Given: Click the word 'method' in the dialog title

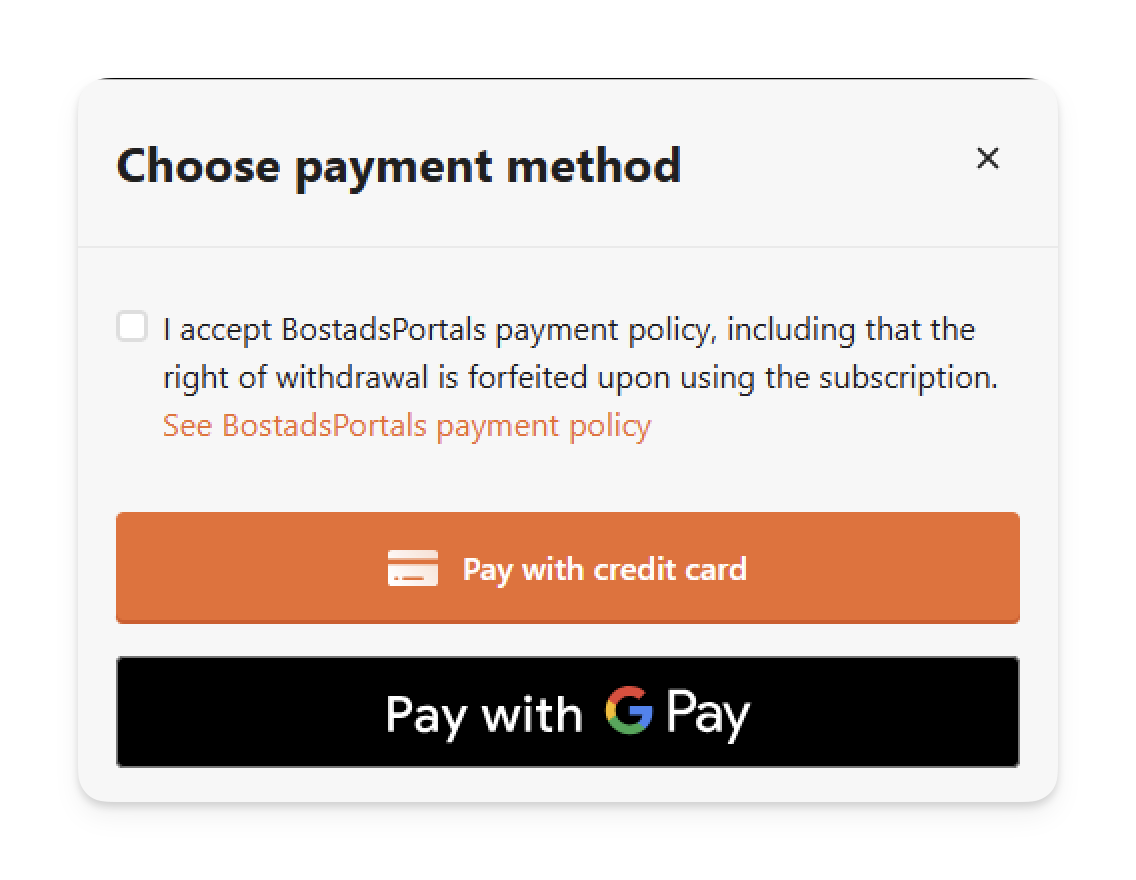Looking at the screenshot, I should (594, 166).
